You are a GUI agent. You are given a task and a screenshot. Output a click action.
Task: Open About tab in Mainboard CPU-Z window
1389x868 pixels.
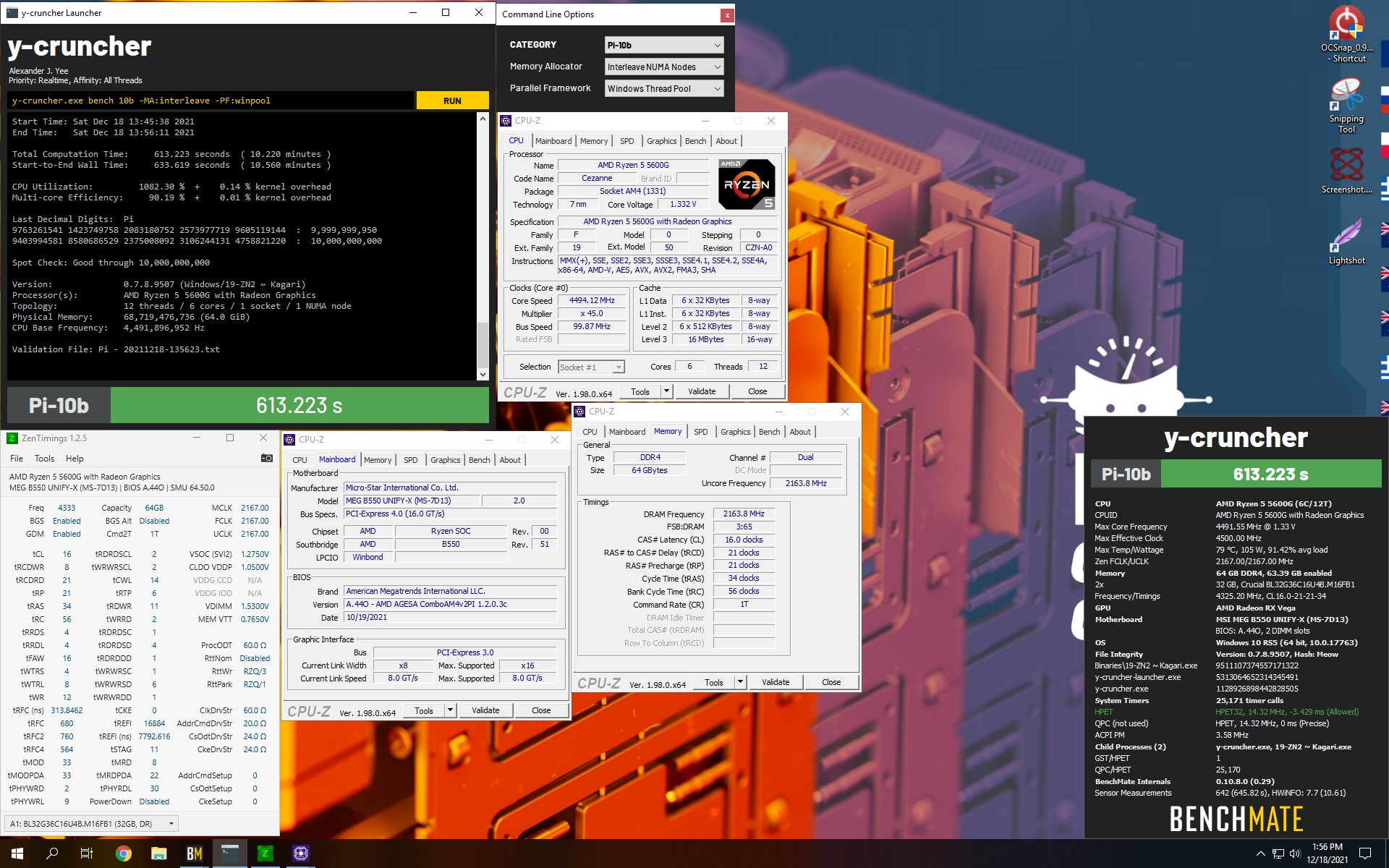coord(510,460)
